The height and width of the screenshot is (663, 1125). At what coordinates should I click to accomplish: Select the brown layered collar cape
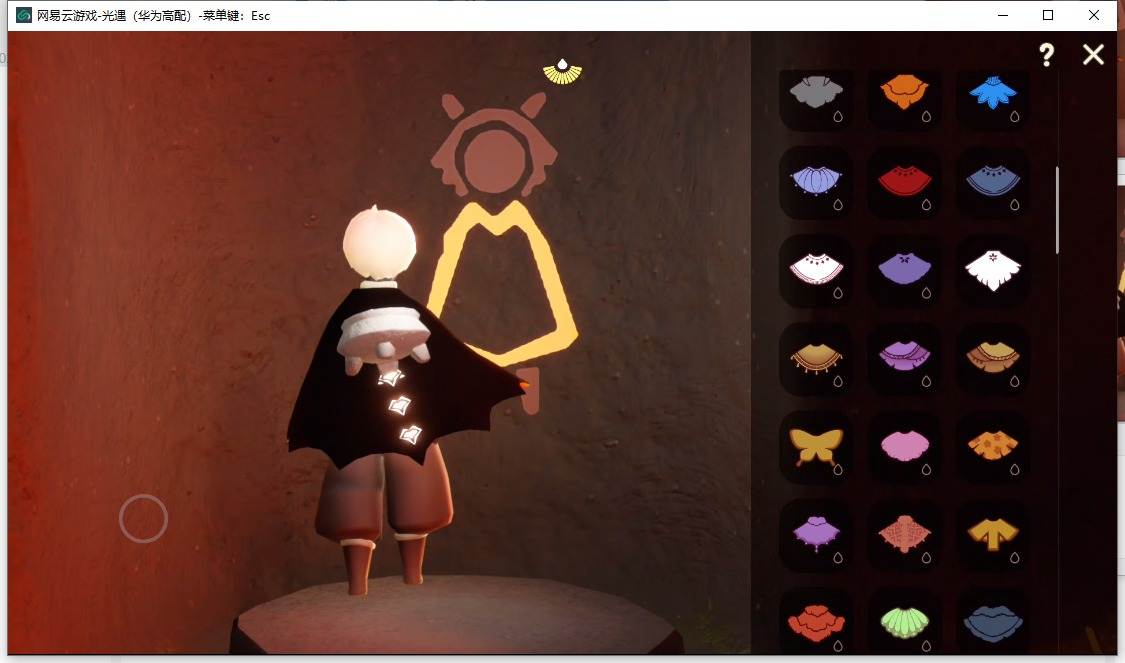pos(993,359)
